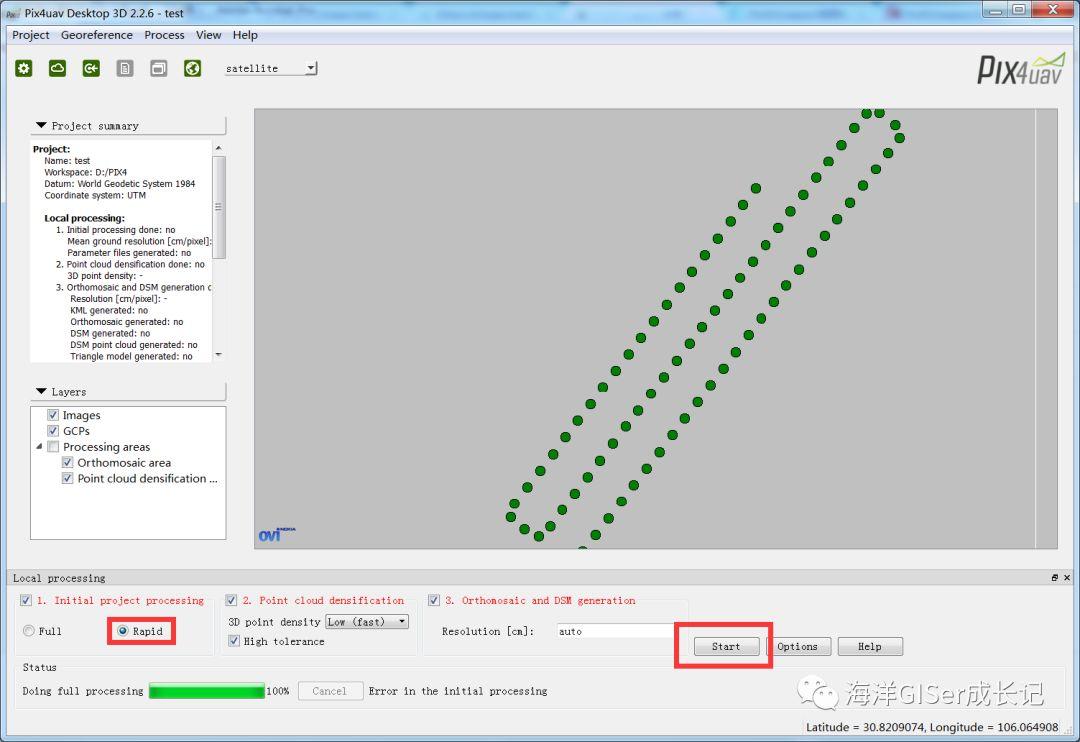This screenshot has width=1080, height=742.
Task: Collapse the Layers section
Action: click(41, 391)
